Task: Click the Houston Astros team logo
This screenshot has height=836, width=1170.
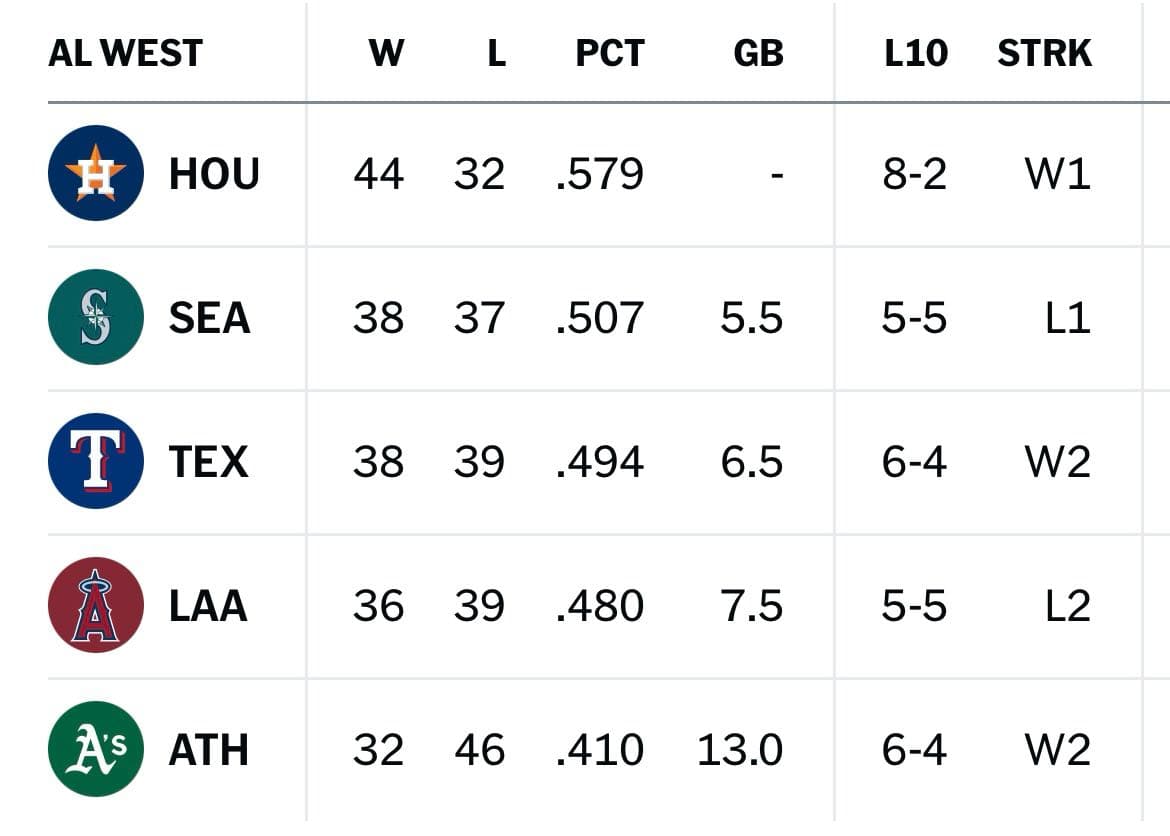Action: coord(96,173)
